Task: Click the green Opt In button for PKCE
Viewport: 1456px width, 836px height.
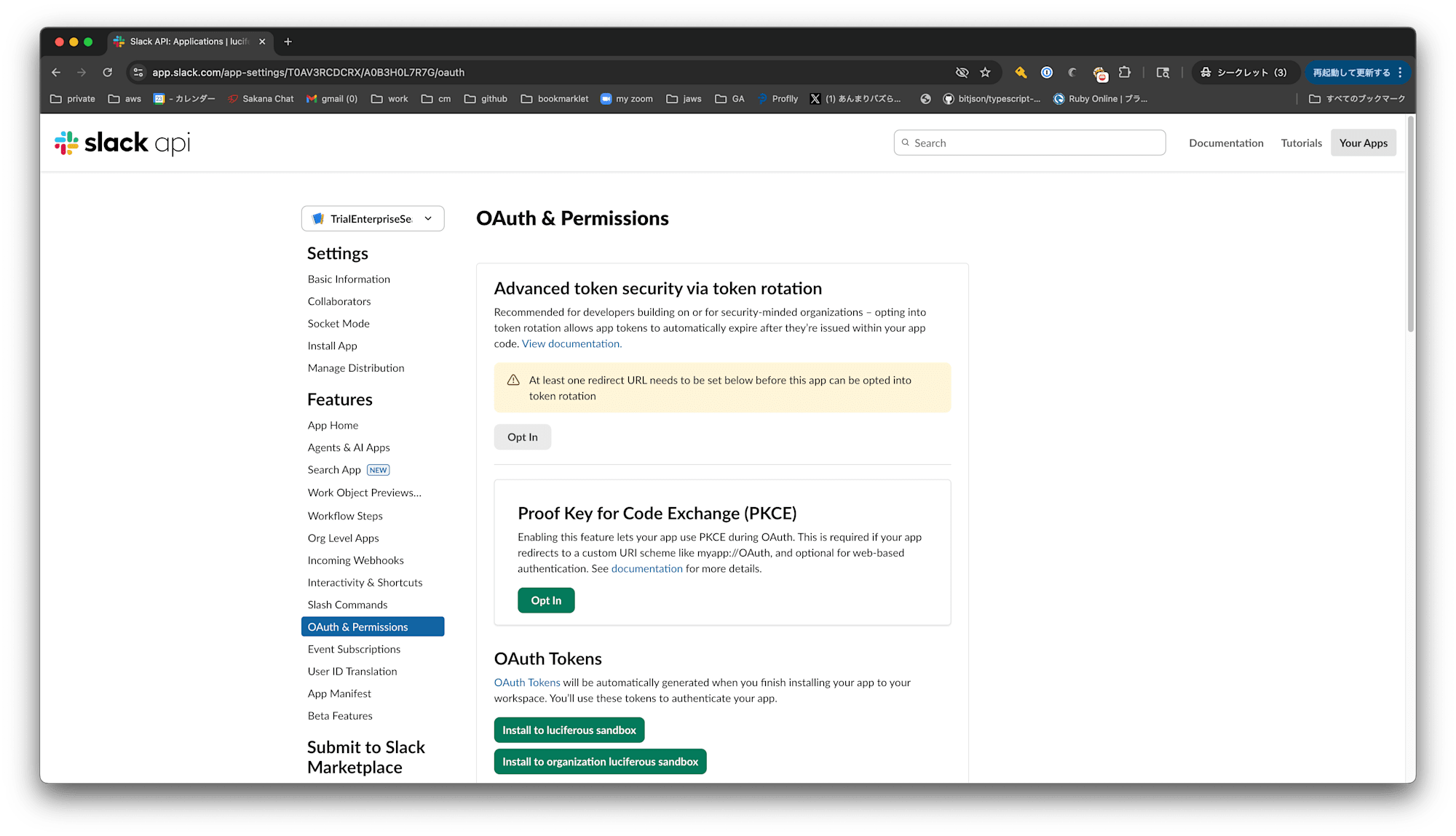Action: (546, 600)
